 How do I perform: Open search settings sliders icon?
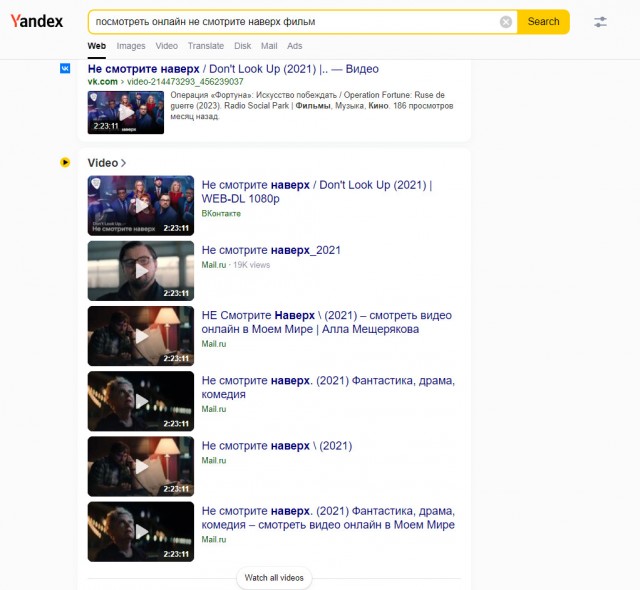[600, 22]
